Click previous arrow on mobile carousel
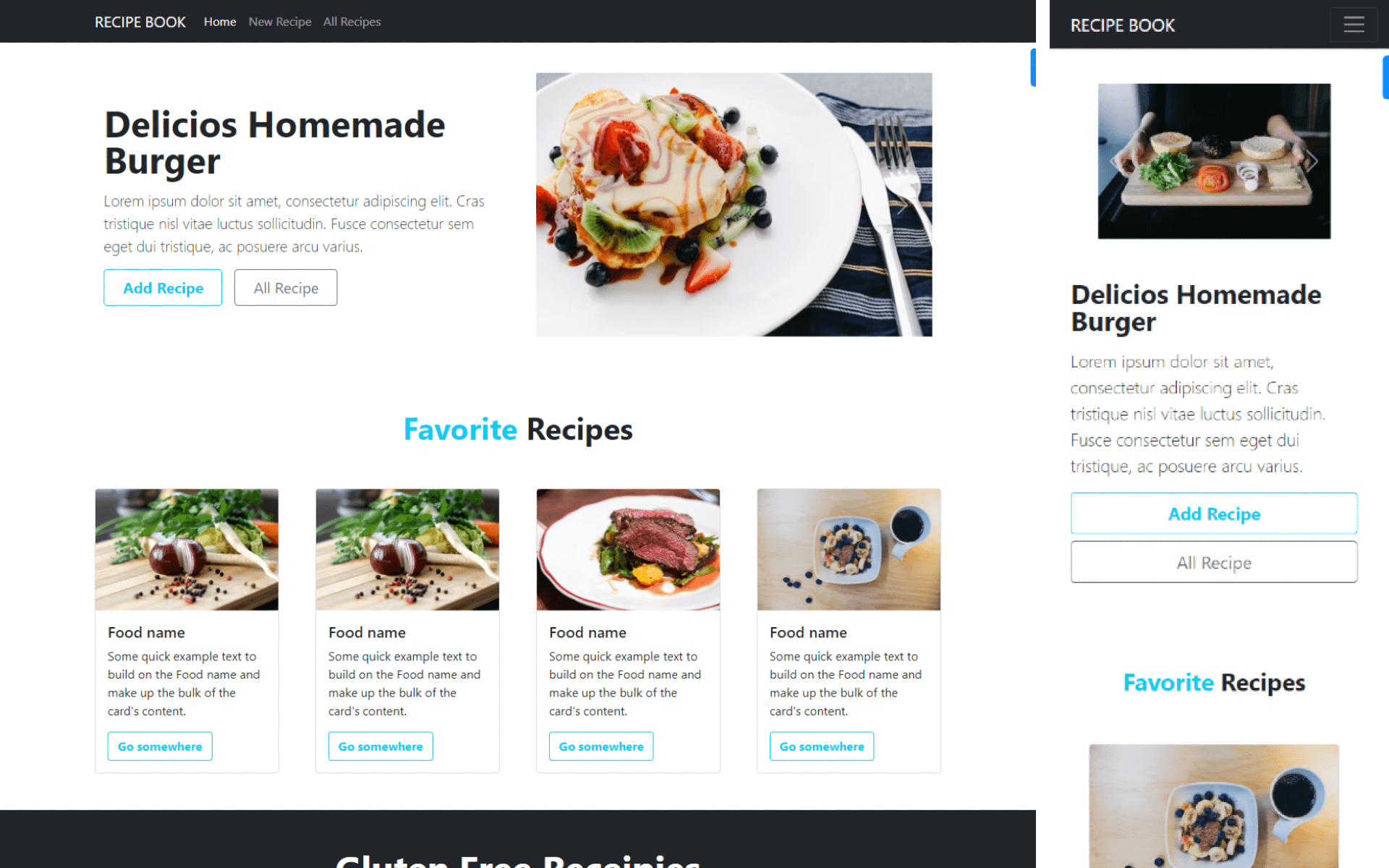The height and width of the screenshot is (868, 1389). coord(1116,161)
